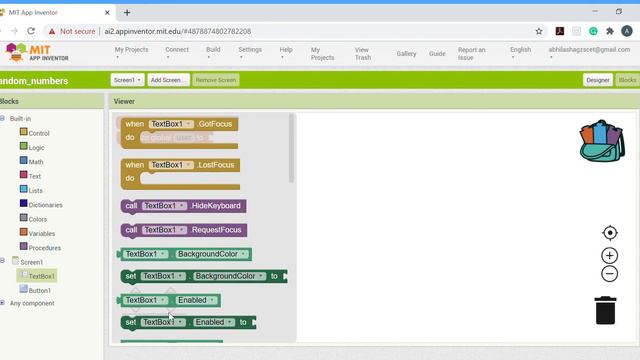Click the Not secure warning icon
Screen dimensions: 640x360
coord(52,31)
